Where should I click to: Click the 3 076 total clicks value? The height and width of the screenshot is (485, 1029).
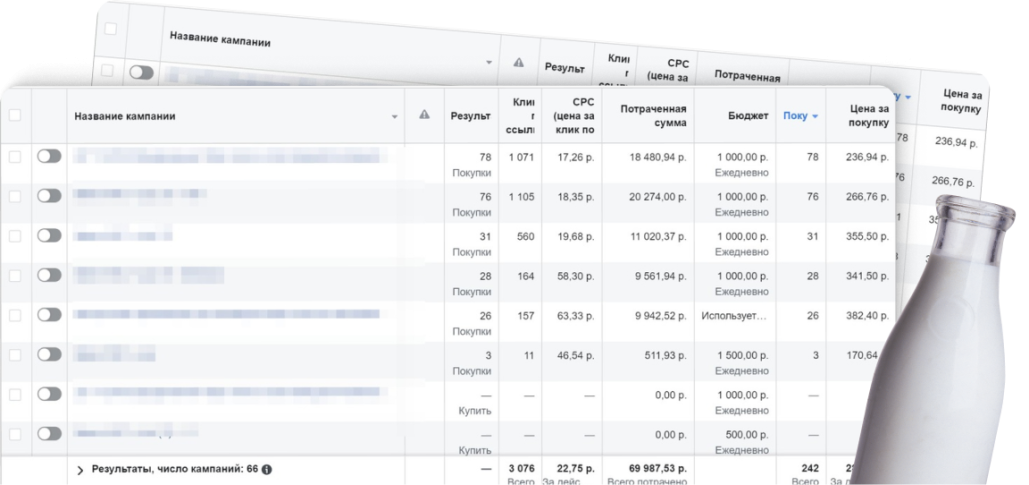pos(522,469)
